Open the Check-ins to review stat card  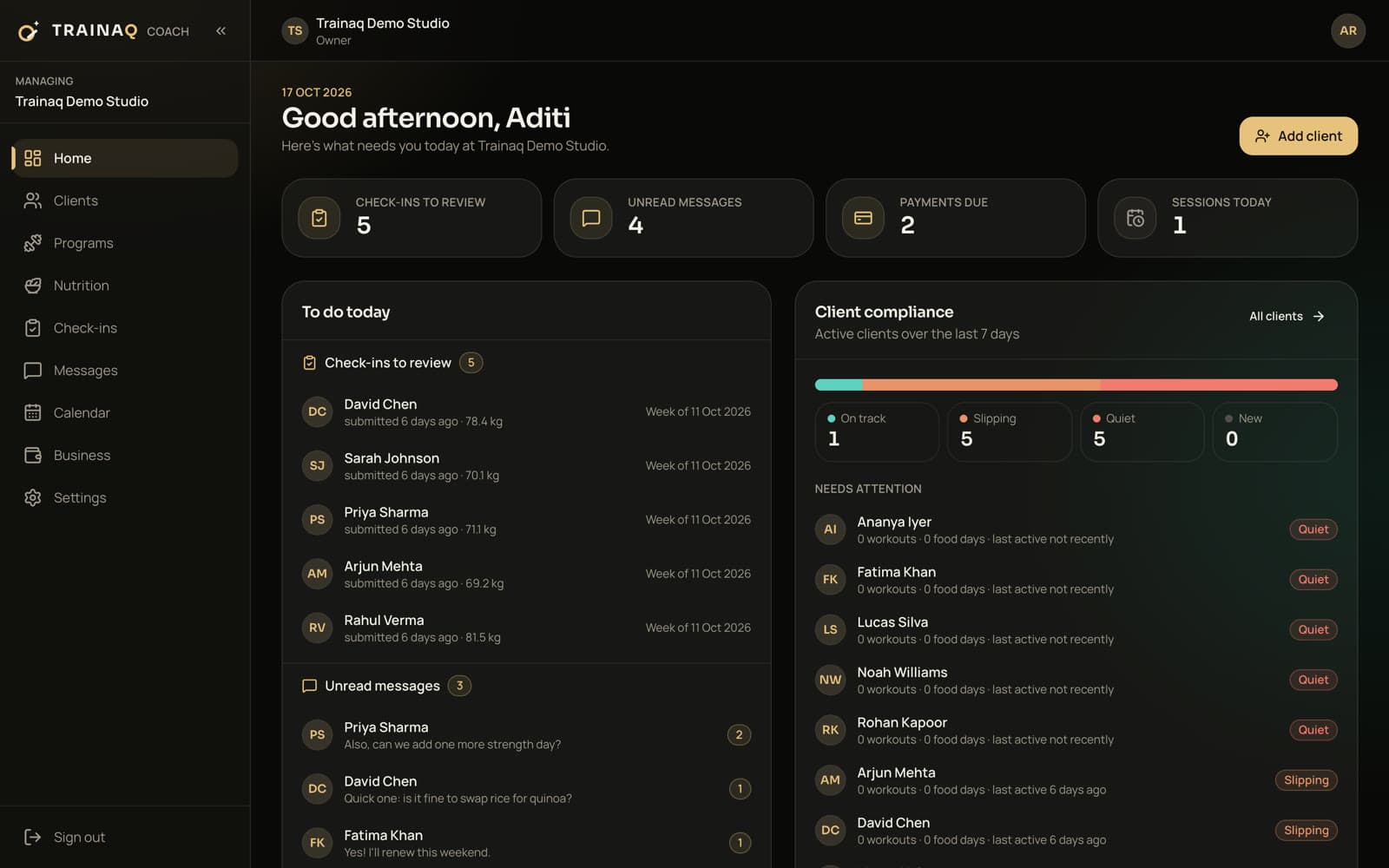(411, 218)
